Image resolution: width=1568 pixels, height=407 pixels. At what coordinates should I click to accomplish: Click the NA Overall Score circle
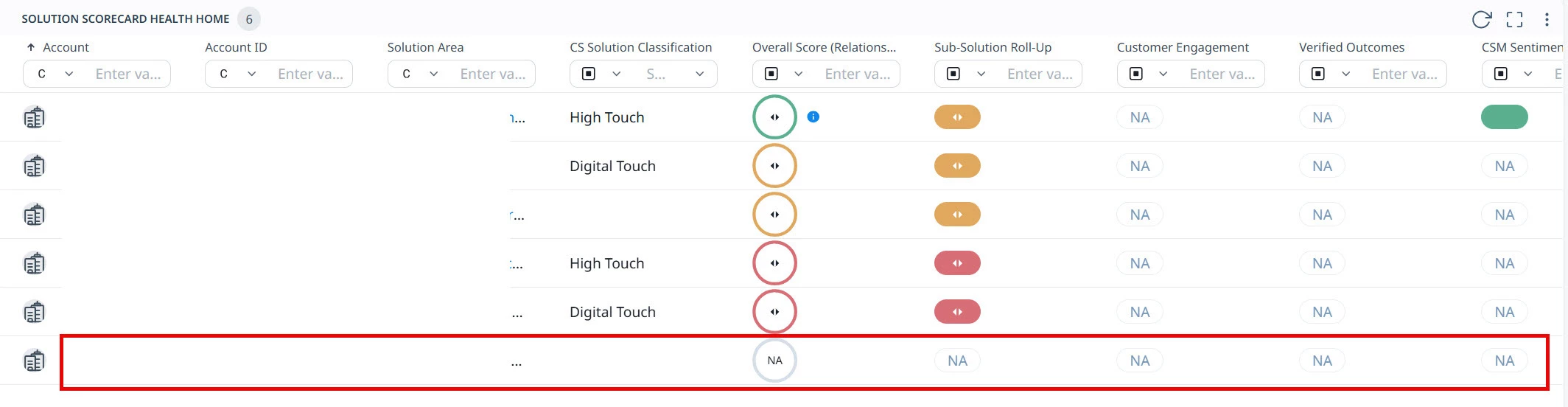774,361
